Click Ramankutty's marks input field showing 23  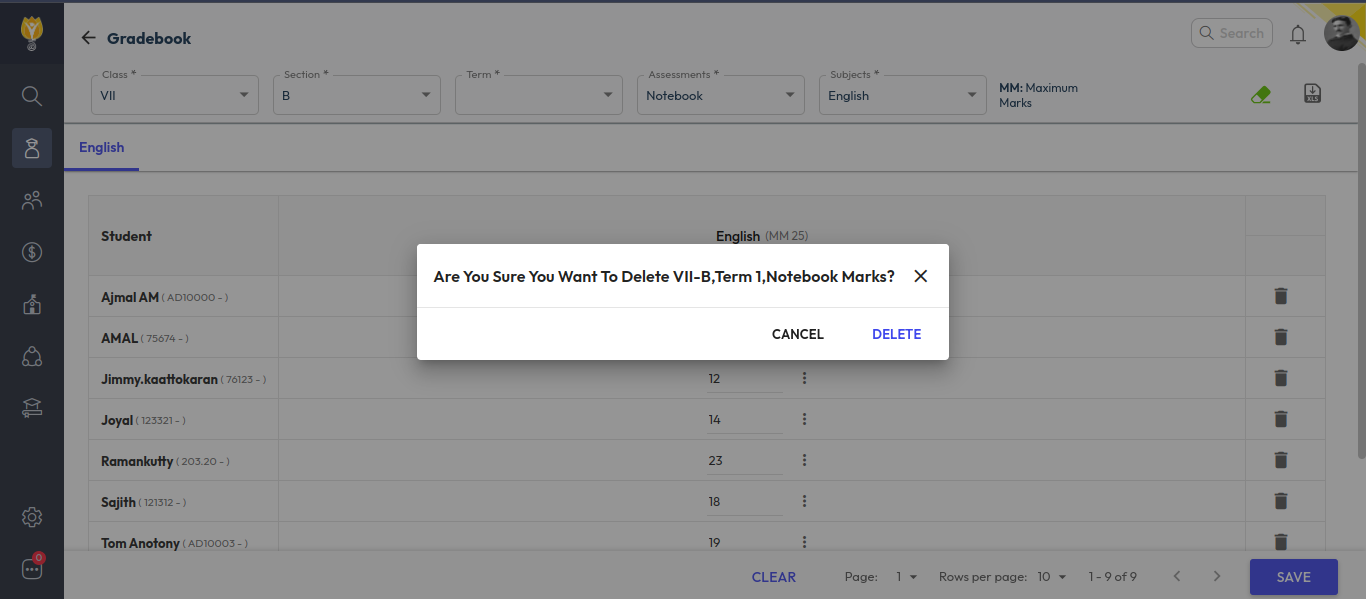click(744, 461)
